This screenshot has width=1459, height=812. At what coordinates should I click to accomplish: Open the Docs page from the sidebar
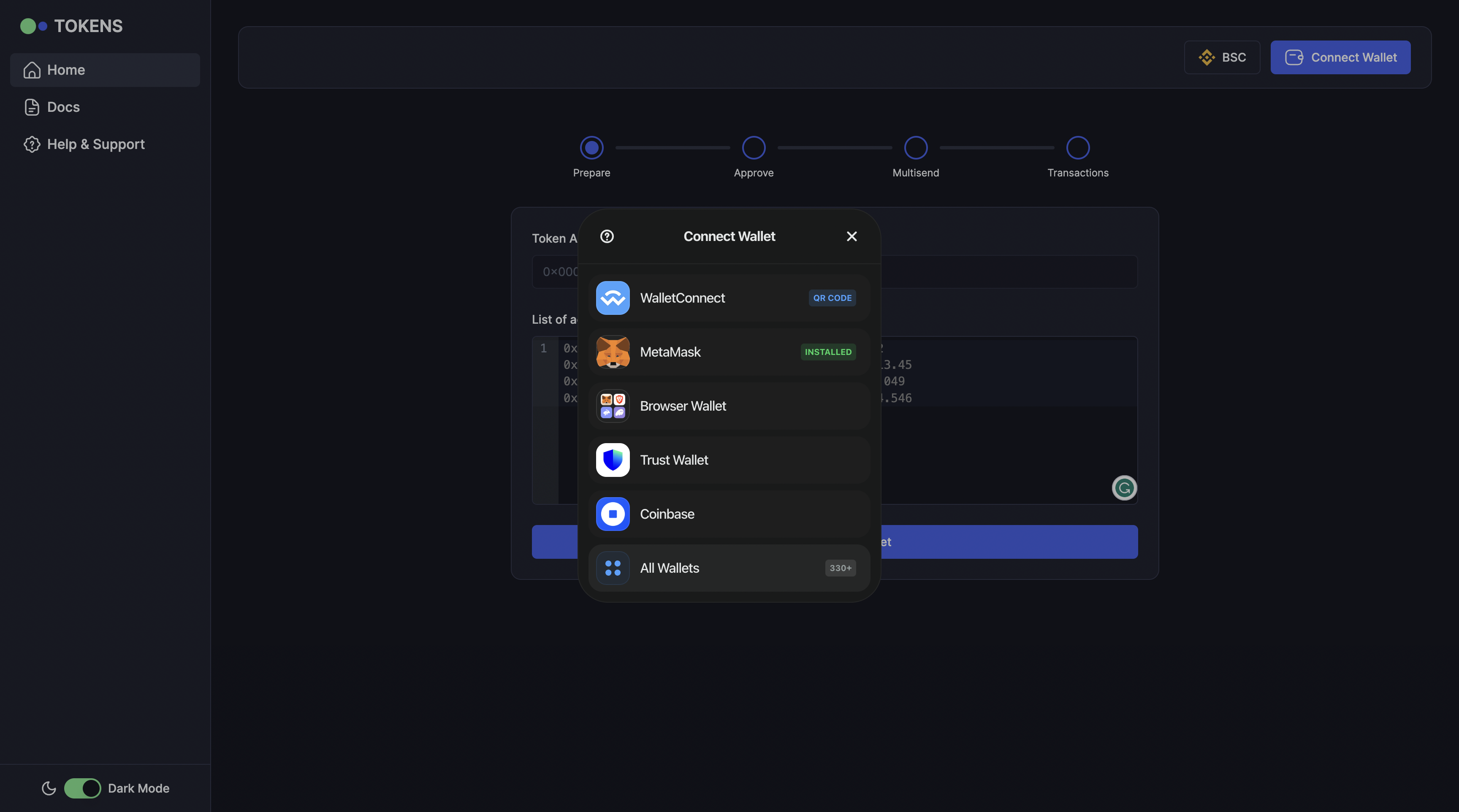(x=63, y=107)
